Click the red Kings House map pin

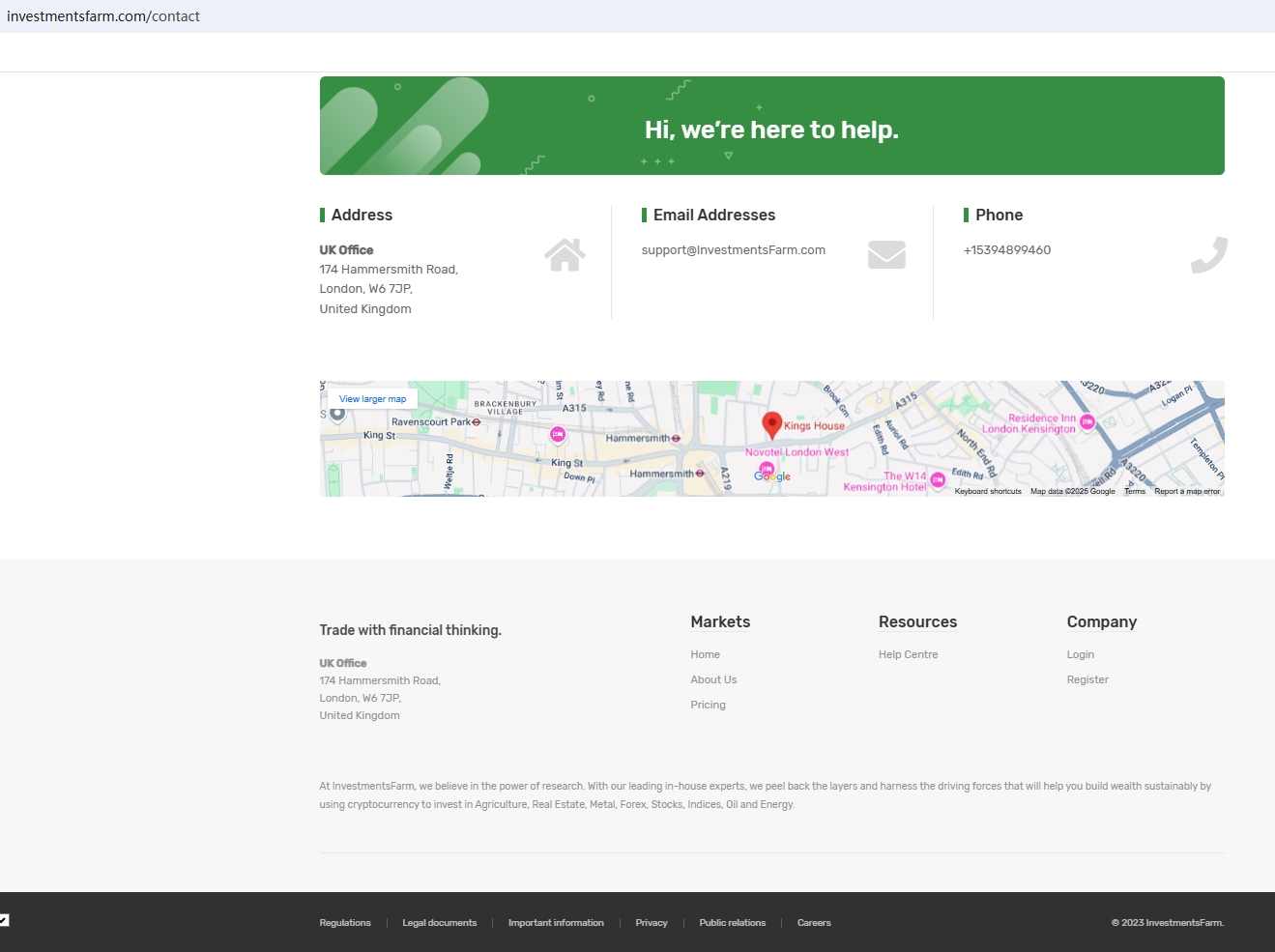771,424
